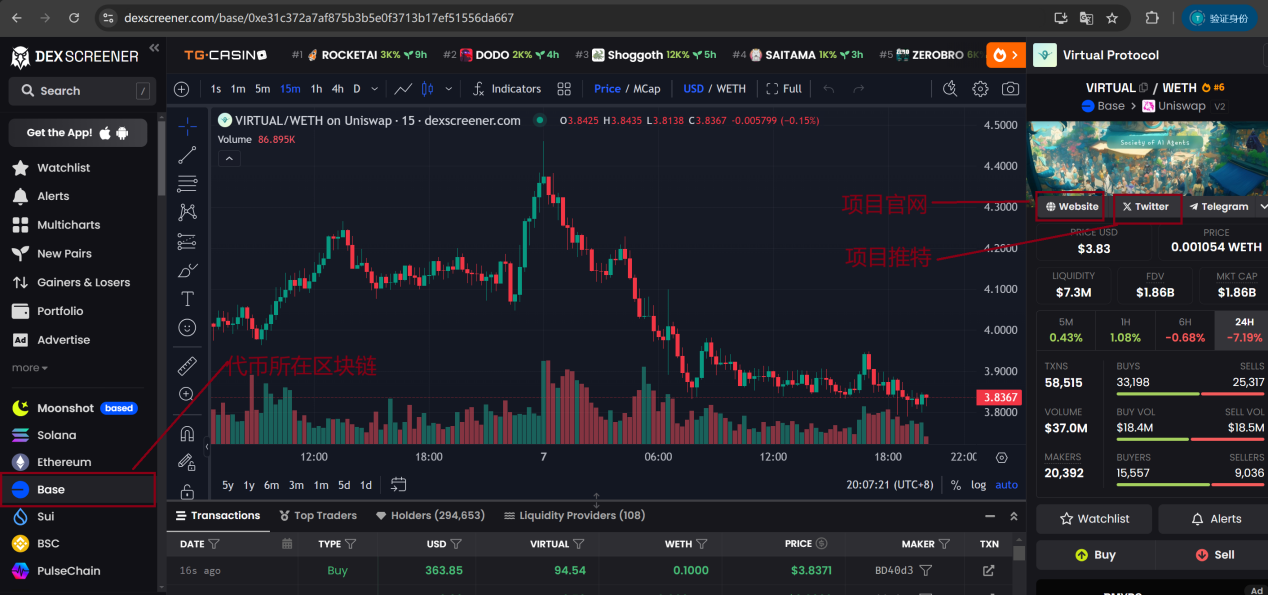Screen dimensions: 1268x595
Task: Toggle stay in drawing mode
Action: coord(187,462)
